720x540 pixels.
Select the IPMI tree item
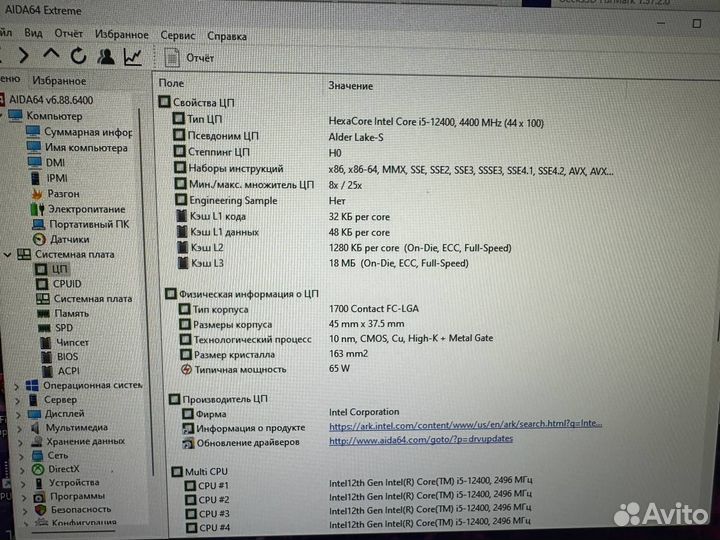49,178
